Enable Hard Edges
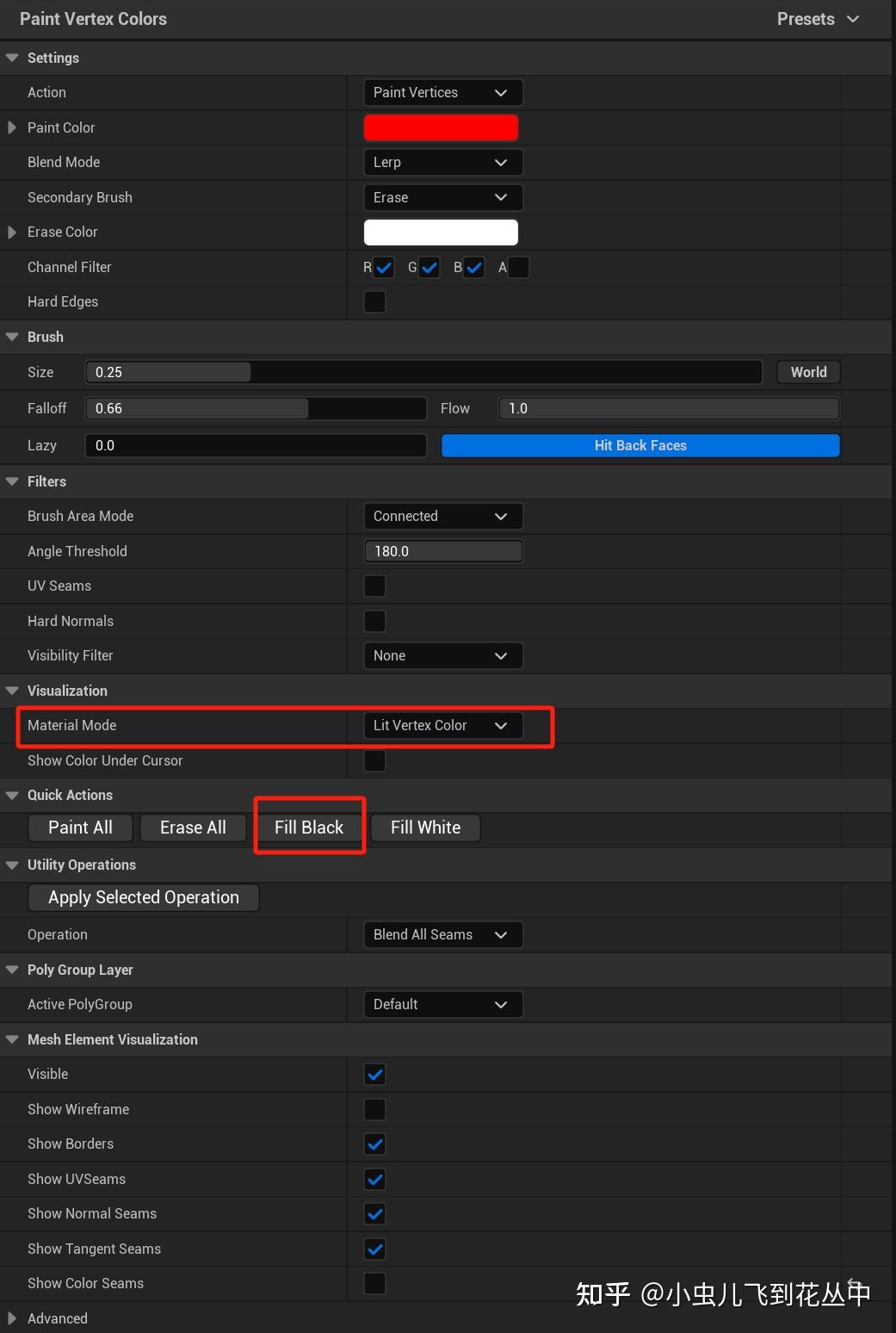Viewport: 896px width, 1333px height. tap(374, 301)
